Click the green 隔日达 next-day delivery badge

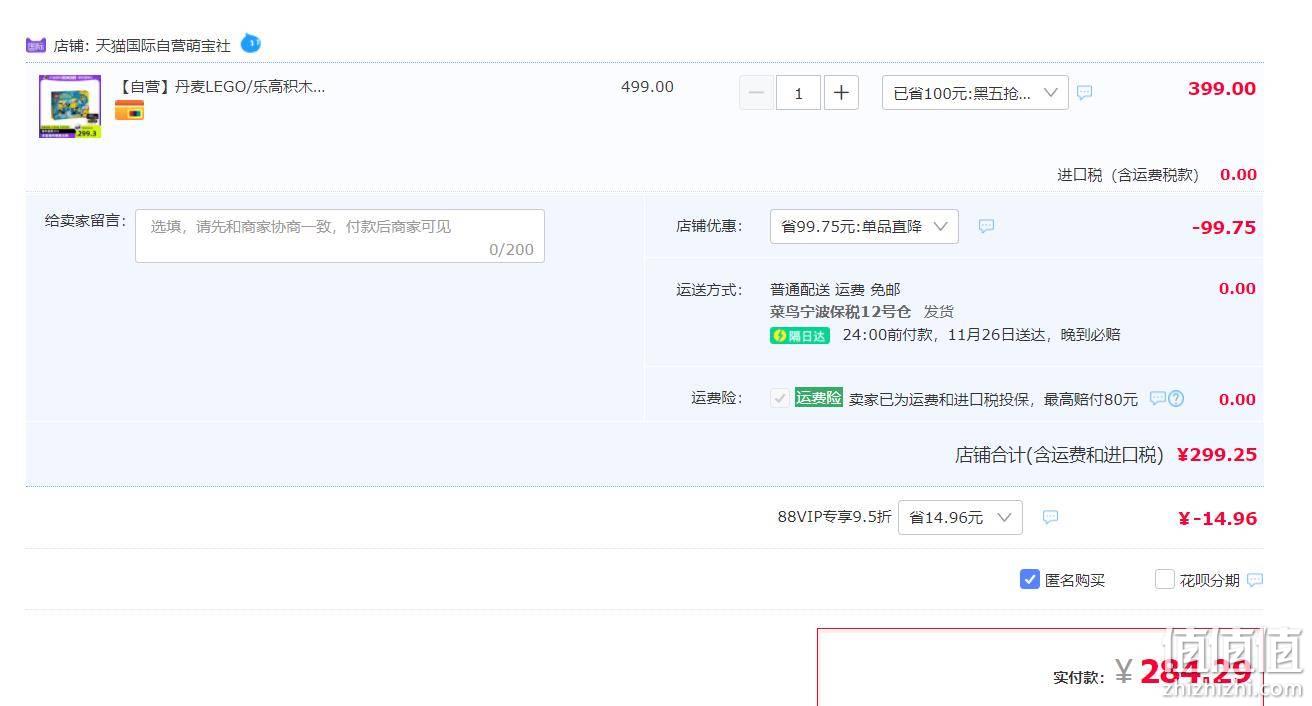click(800, 335)
